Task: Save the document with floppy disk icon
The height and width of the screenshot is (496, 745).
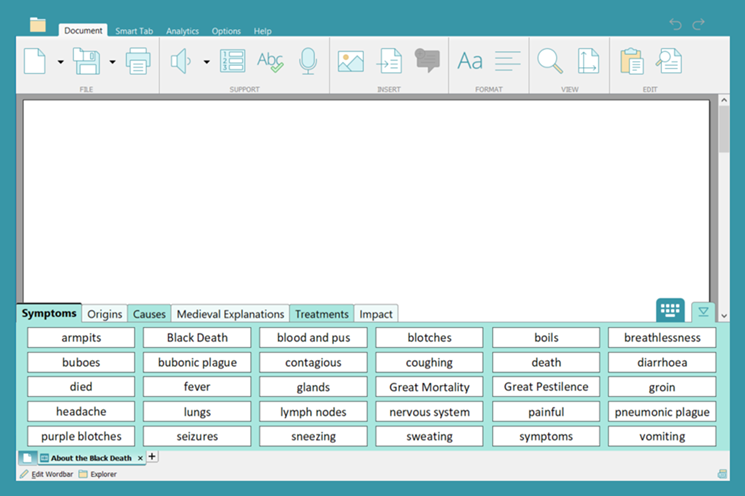Action: (x=86, y=61)
